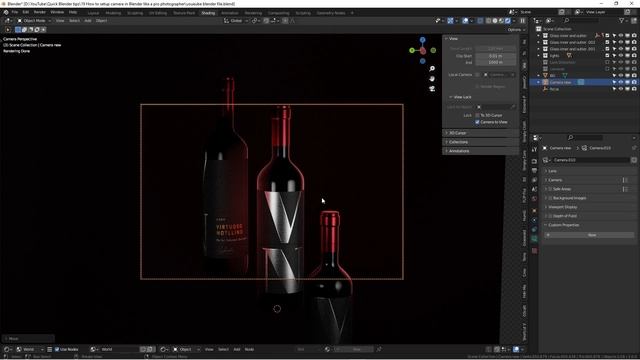Viewport: 640px width, 360px height.
Task: Click Camera.010 data name field
Action: (591, 160)
